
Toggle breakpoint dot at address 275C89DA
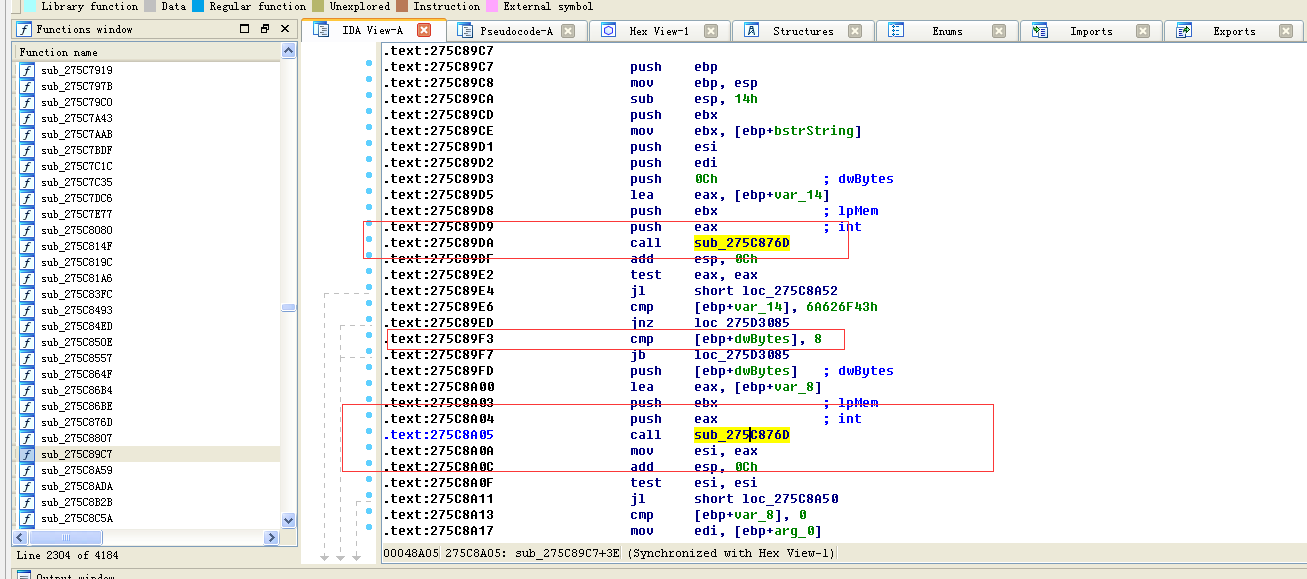tap(369, 241)
